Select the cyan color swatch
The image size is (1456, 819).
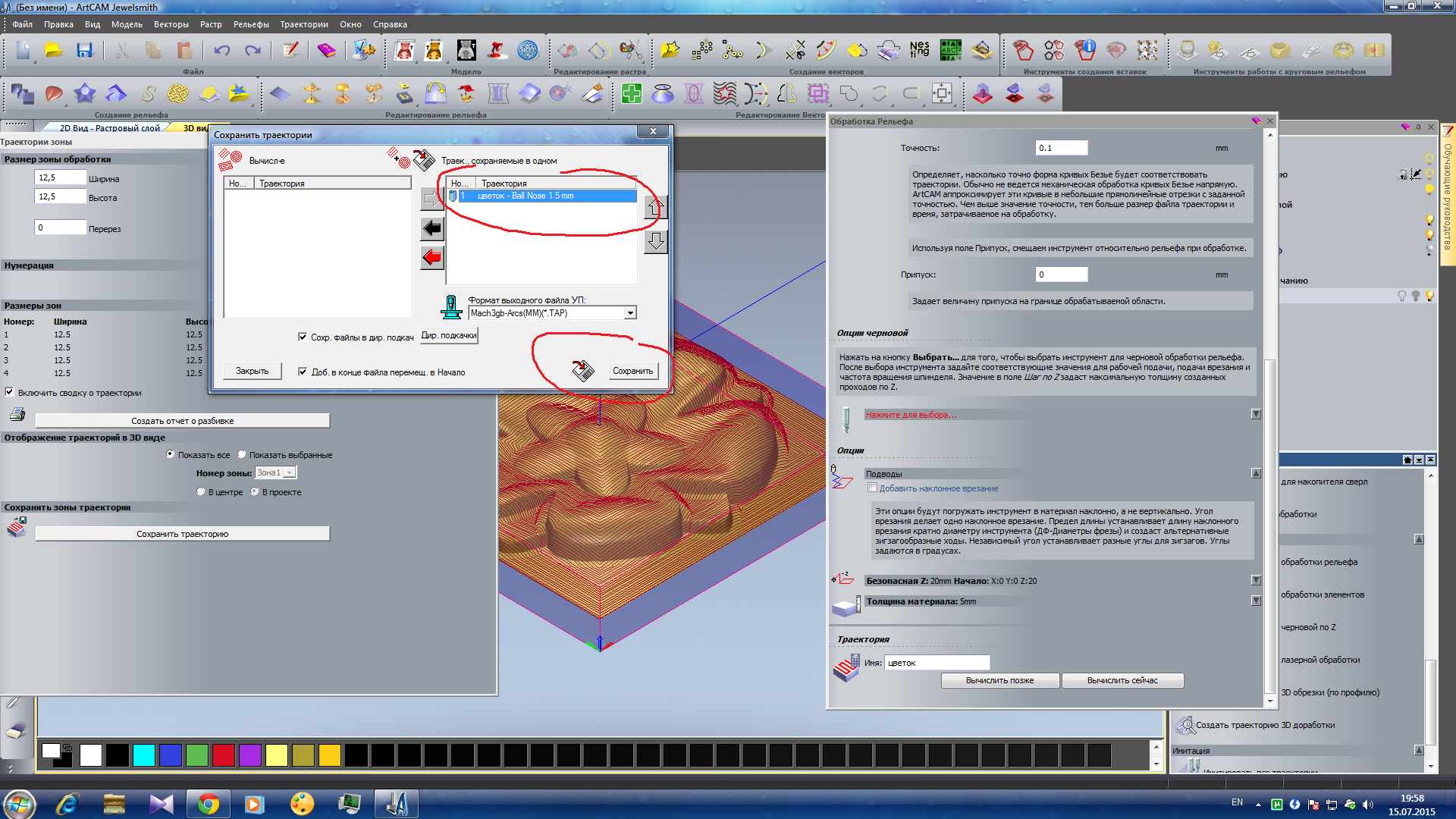tap(143, 755)
